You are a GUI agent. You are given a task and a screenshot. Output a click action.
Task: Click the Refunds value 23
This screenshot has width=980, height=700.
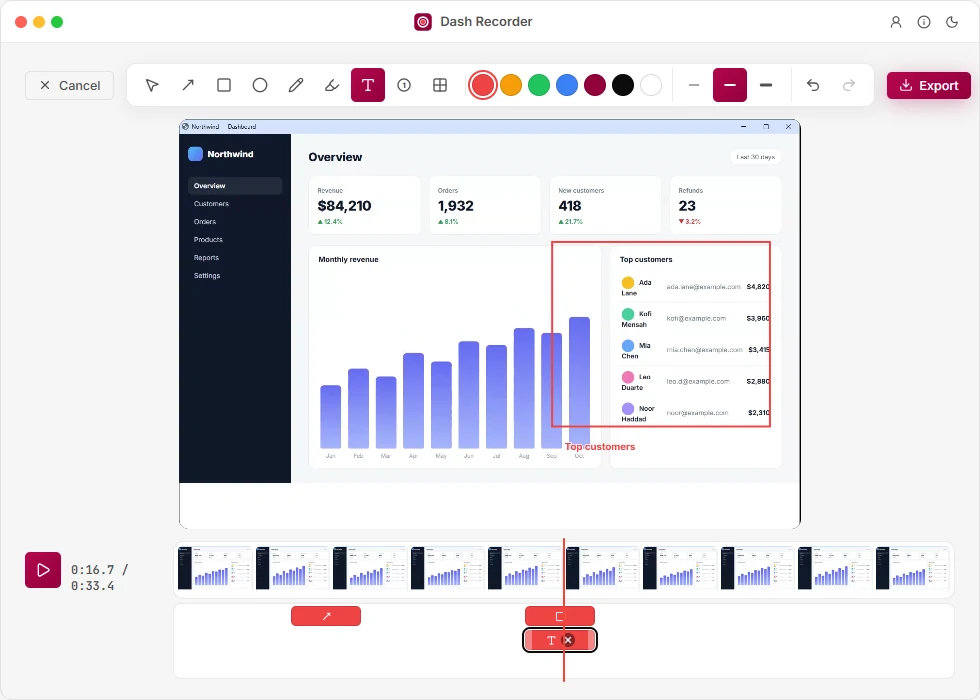[x=687, y=206]
